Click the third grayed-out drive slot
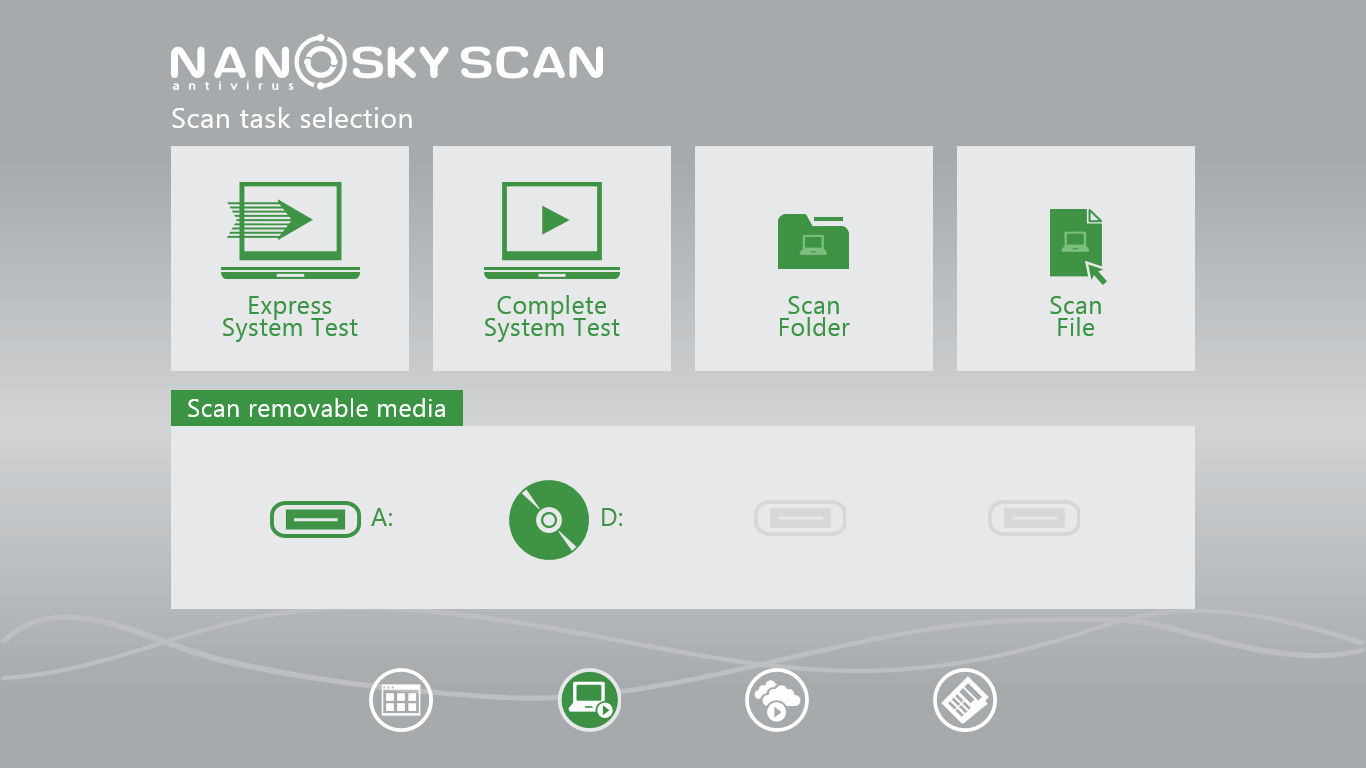Viewport: 1366px width, 768px height. coord(800,518)
